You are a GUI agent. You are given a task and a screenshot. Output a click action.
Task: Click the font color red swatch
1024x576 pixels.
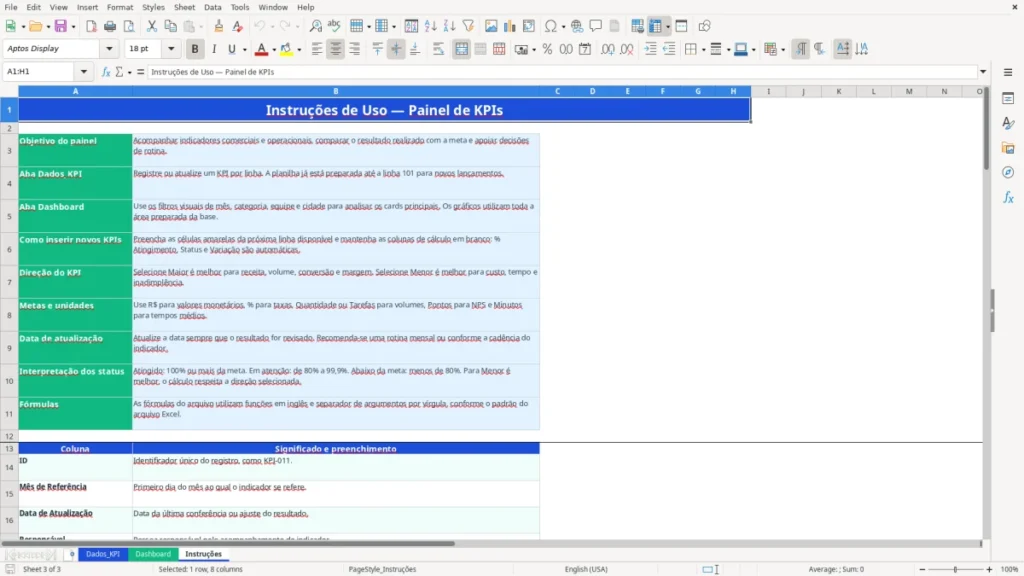tap(261, 49)
